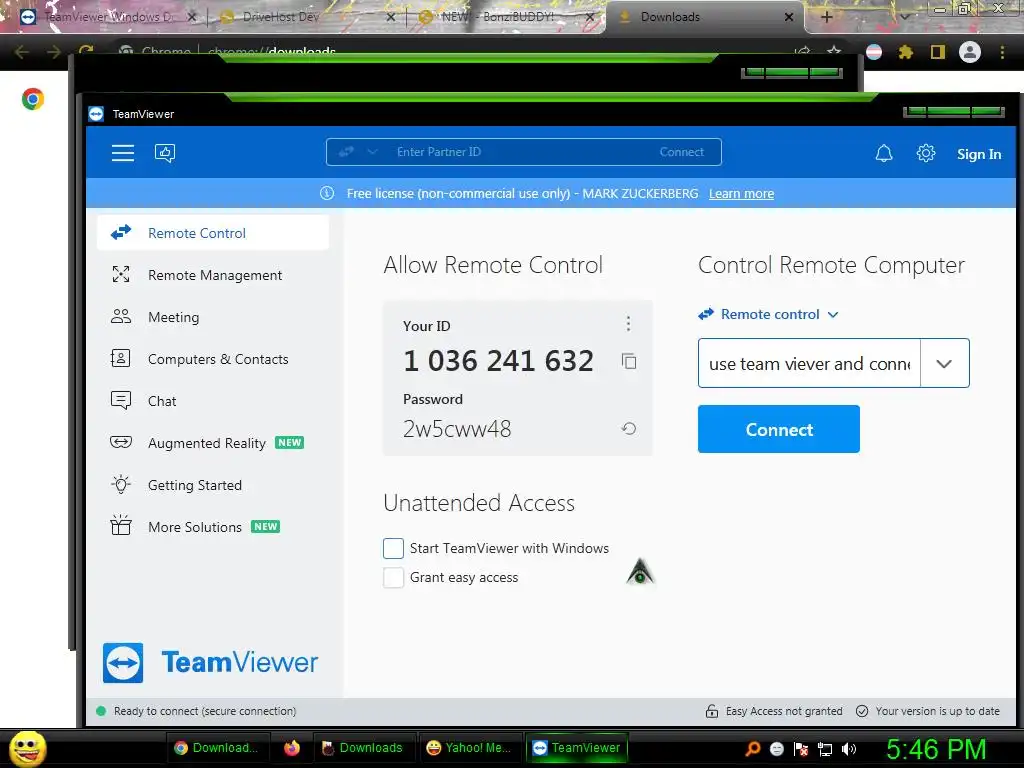Click Sign In in the header
1024x768 pixels.
pos(979,154)
